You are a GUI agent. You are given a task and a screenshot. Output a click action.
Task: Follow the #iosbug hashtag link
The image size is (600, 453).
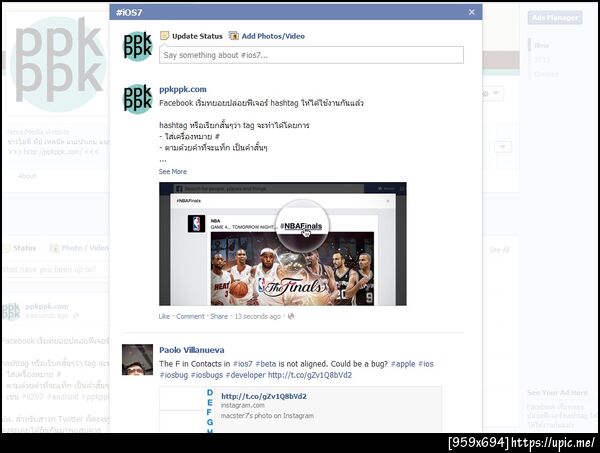[173, 375]
